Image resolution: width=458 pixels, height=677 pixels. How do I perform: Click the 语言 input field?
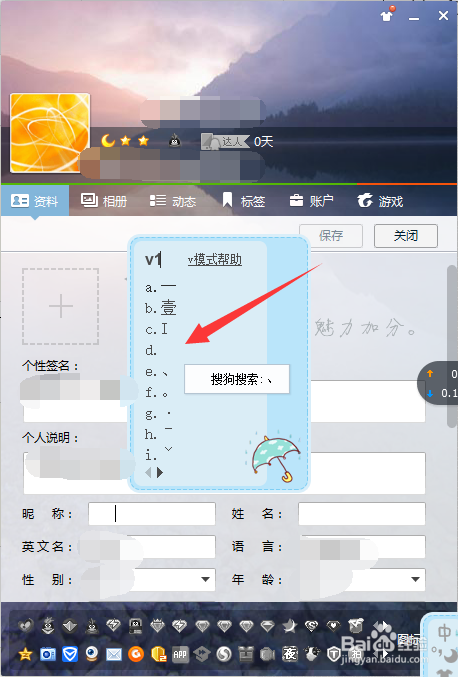[x=362, y=547]
